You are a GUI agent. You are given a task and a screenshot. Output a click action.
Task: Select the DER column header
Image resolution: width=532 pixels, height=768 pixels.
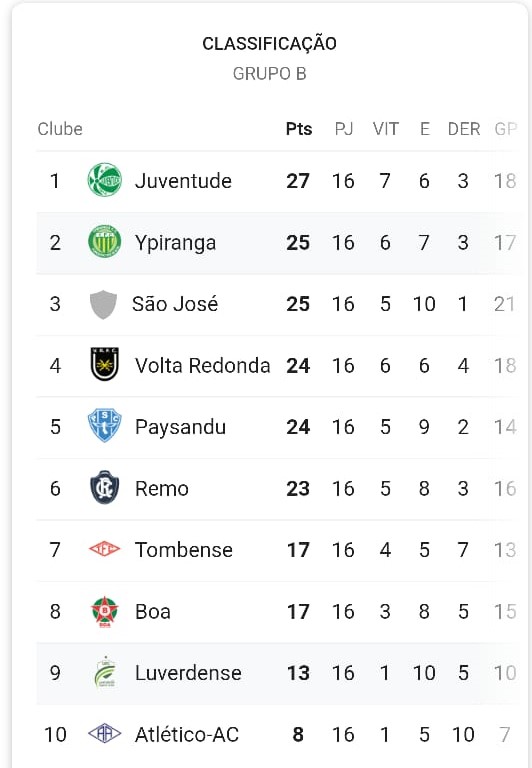(463, 129)
